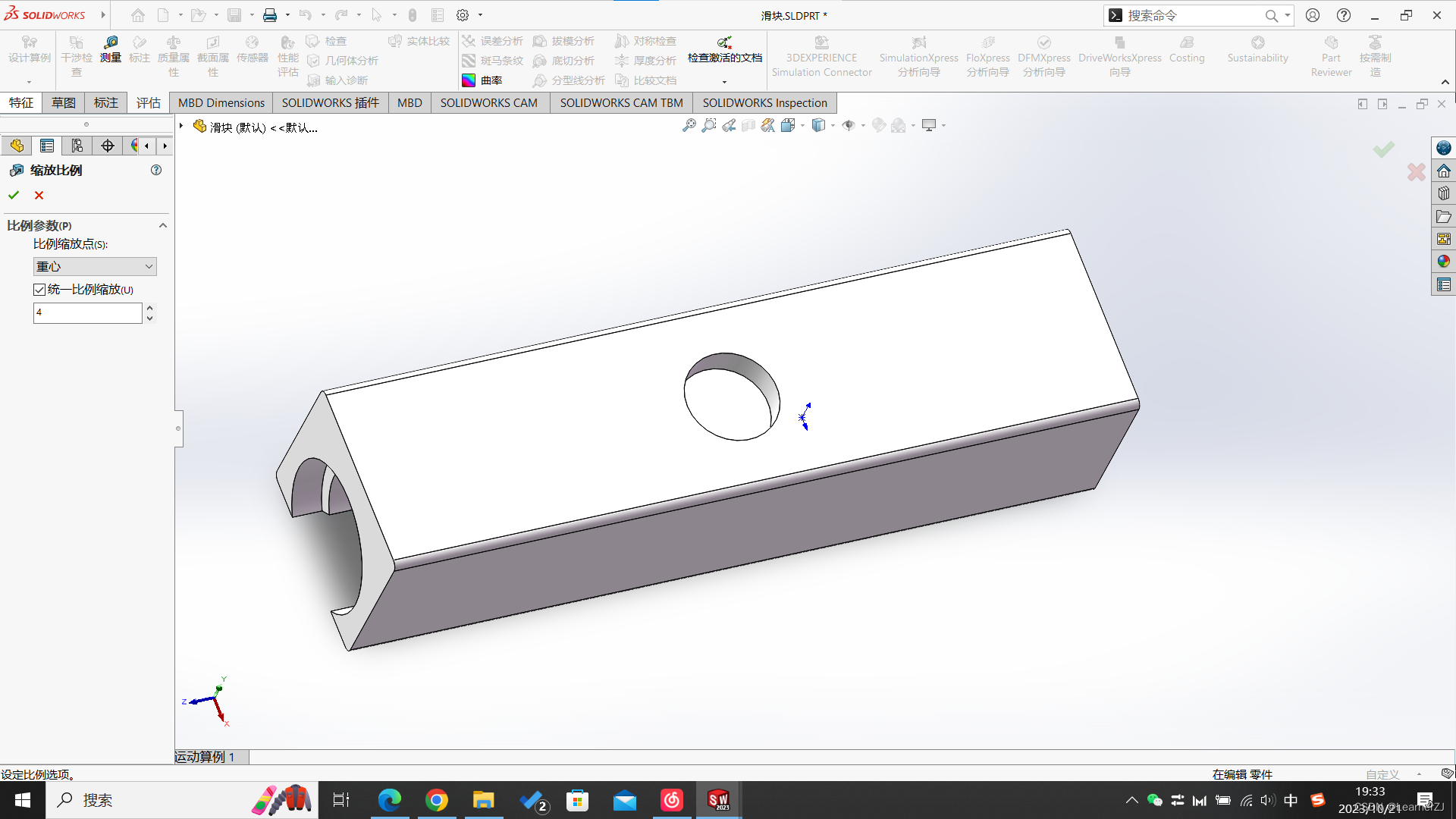Open the PropertyManager tab icon
The image size is (1456, 819).
[47, 146]
